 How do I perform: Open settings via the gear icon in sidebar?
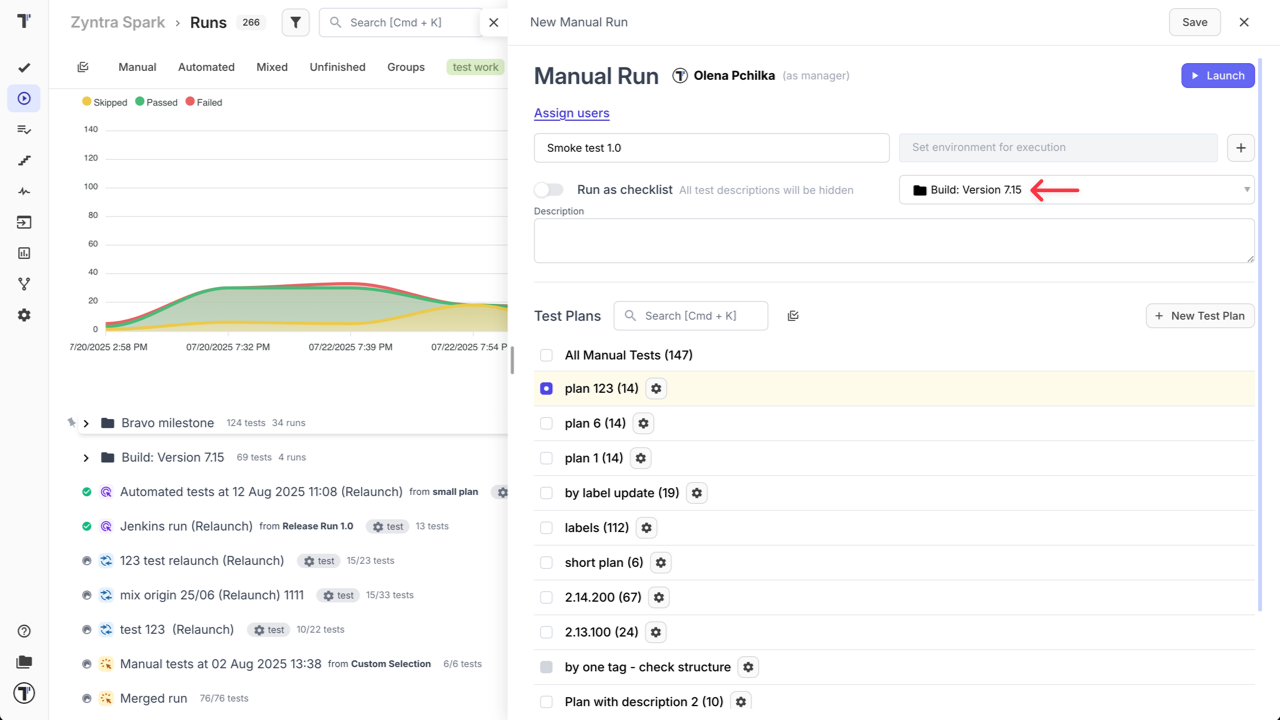24,314
